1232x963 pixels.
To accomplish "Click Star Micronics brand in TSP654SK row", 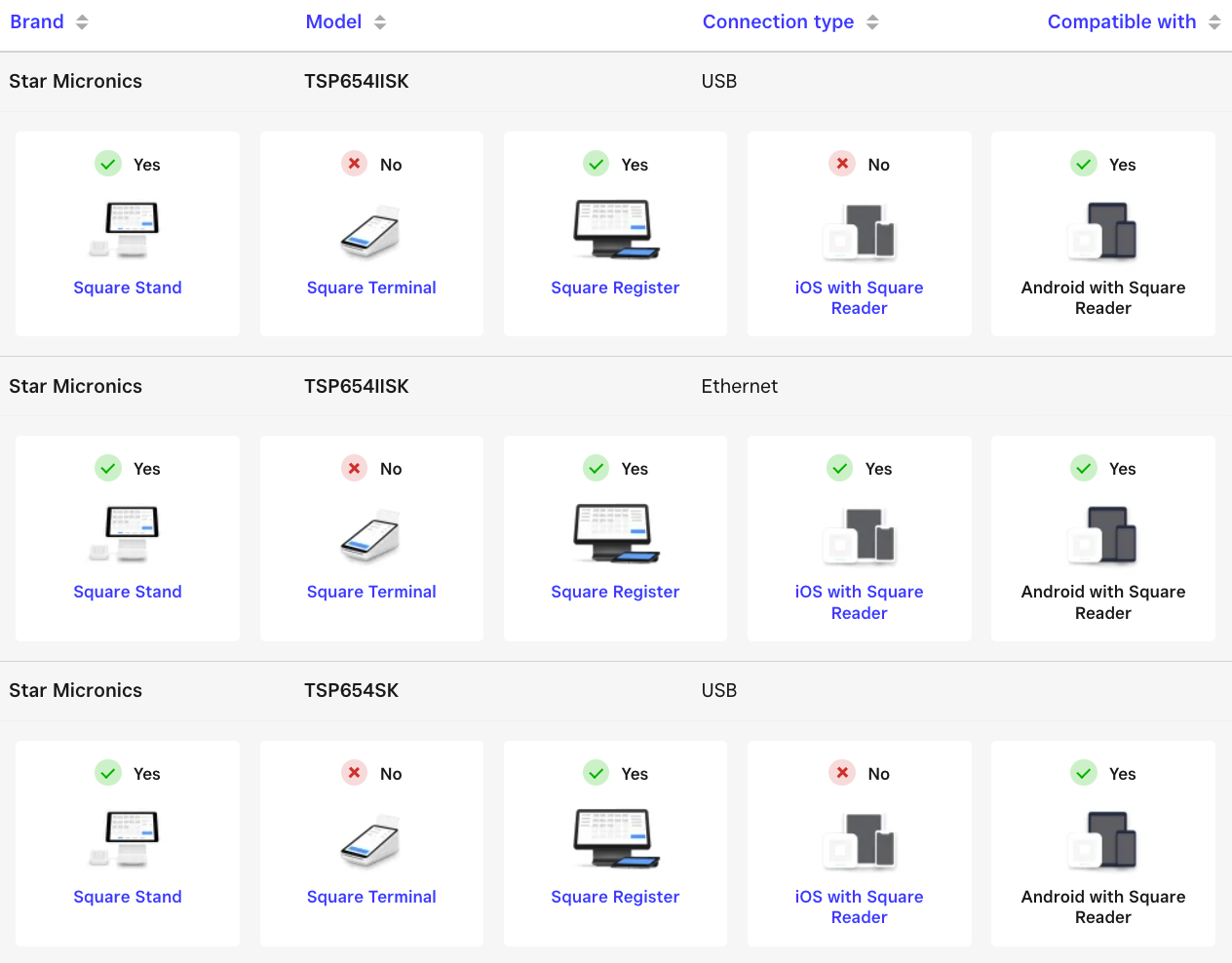I will point(75,690).
